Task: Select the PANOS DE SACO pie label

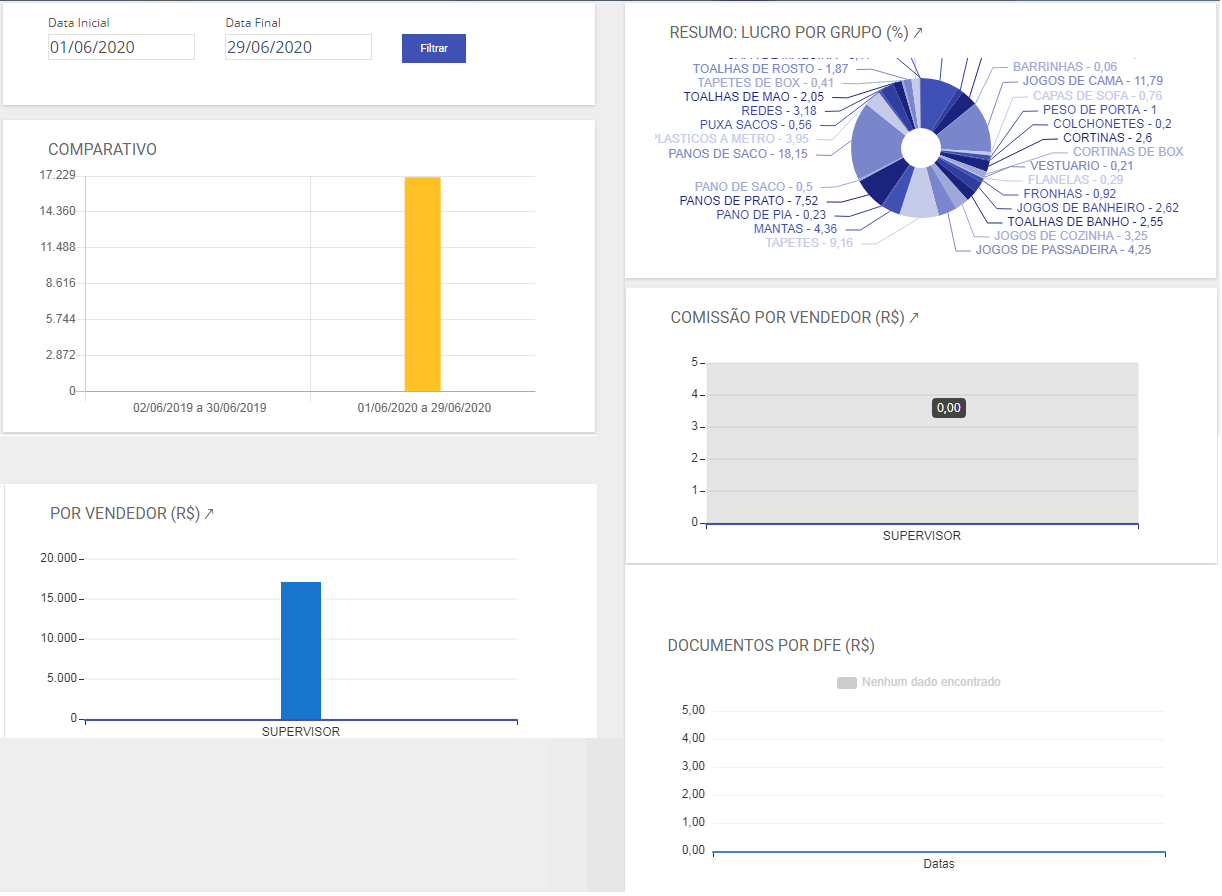Action: coord(738,154)
